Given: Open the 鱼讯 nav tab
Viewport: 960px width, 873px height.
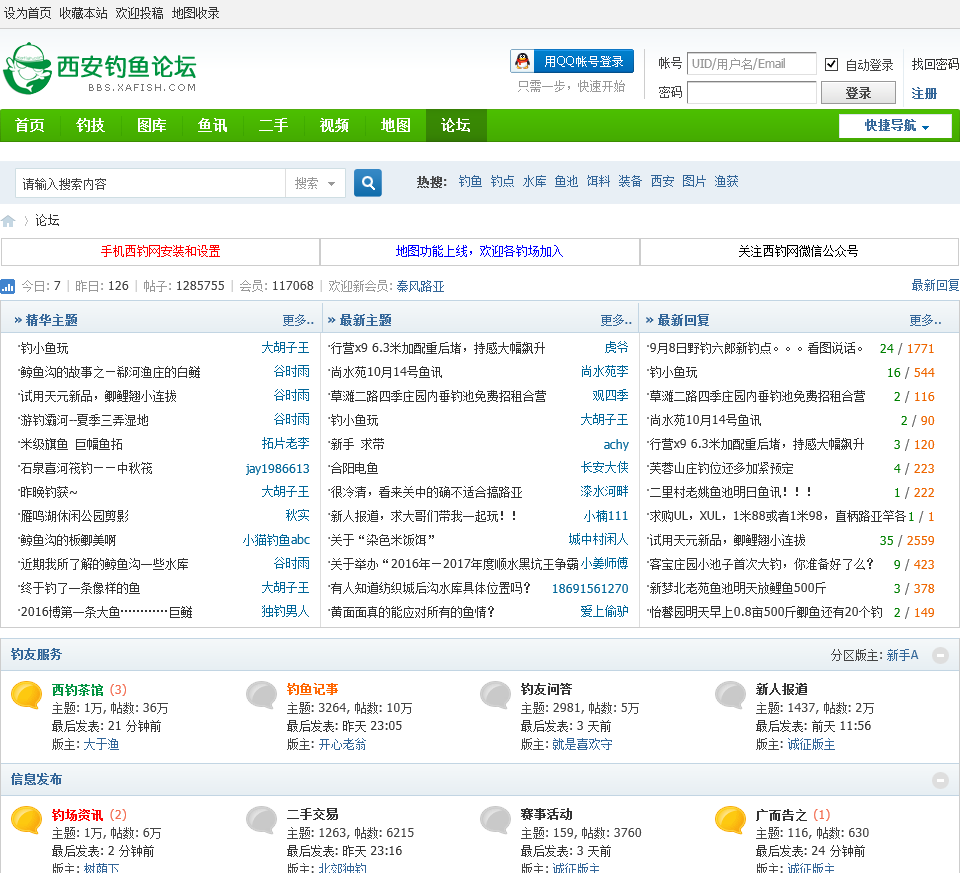Looking at the screenshot, I should click(212, 126).
